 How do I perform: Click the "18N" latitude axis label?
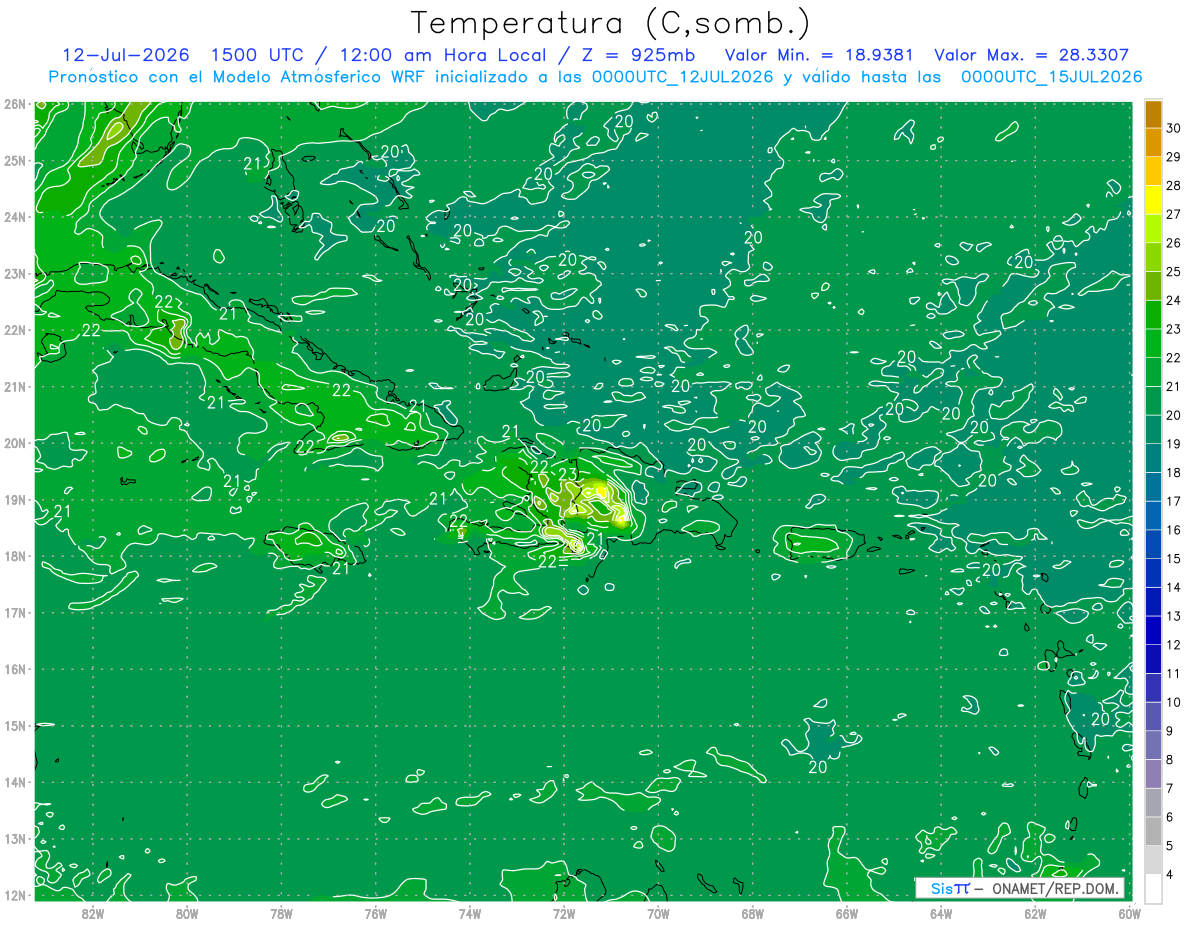(14, 556)
